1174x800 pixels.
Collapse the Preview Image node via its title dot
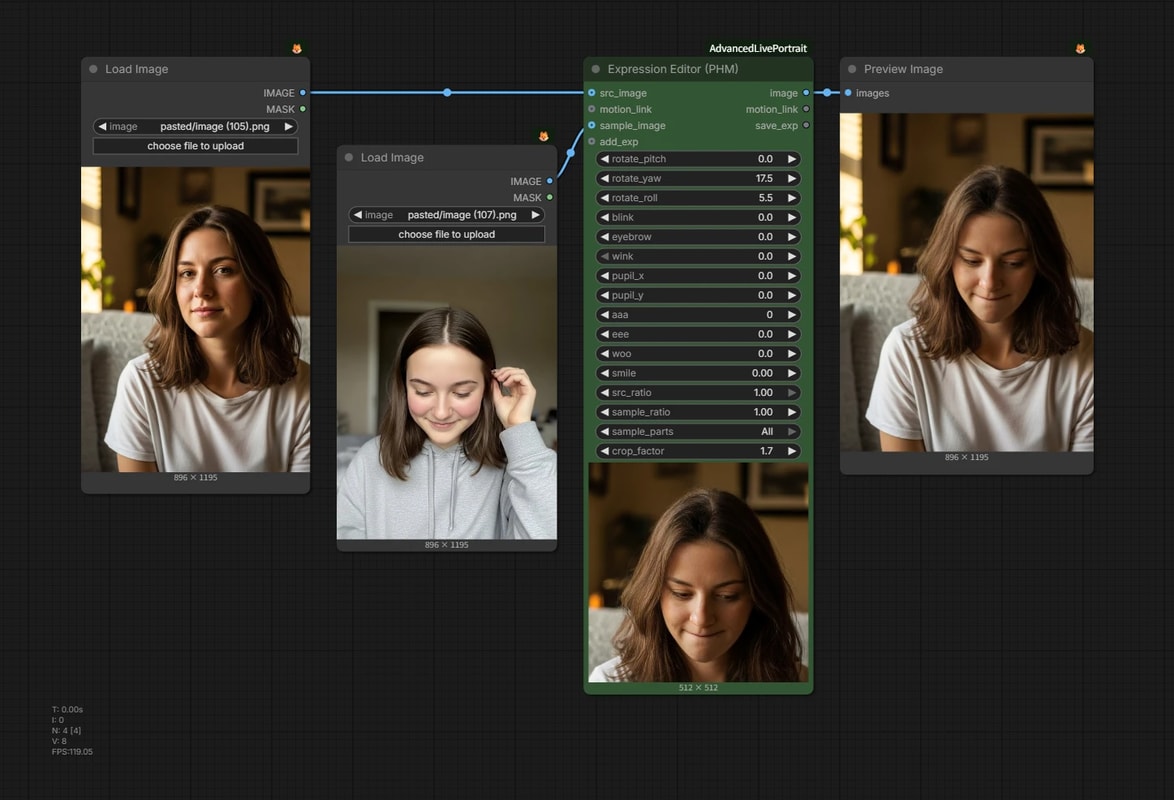[852, 69]
